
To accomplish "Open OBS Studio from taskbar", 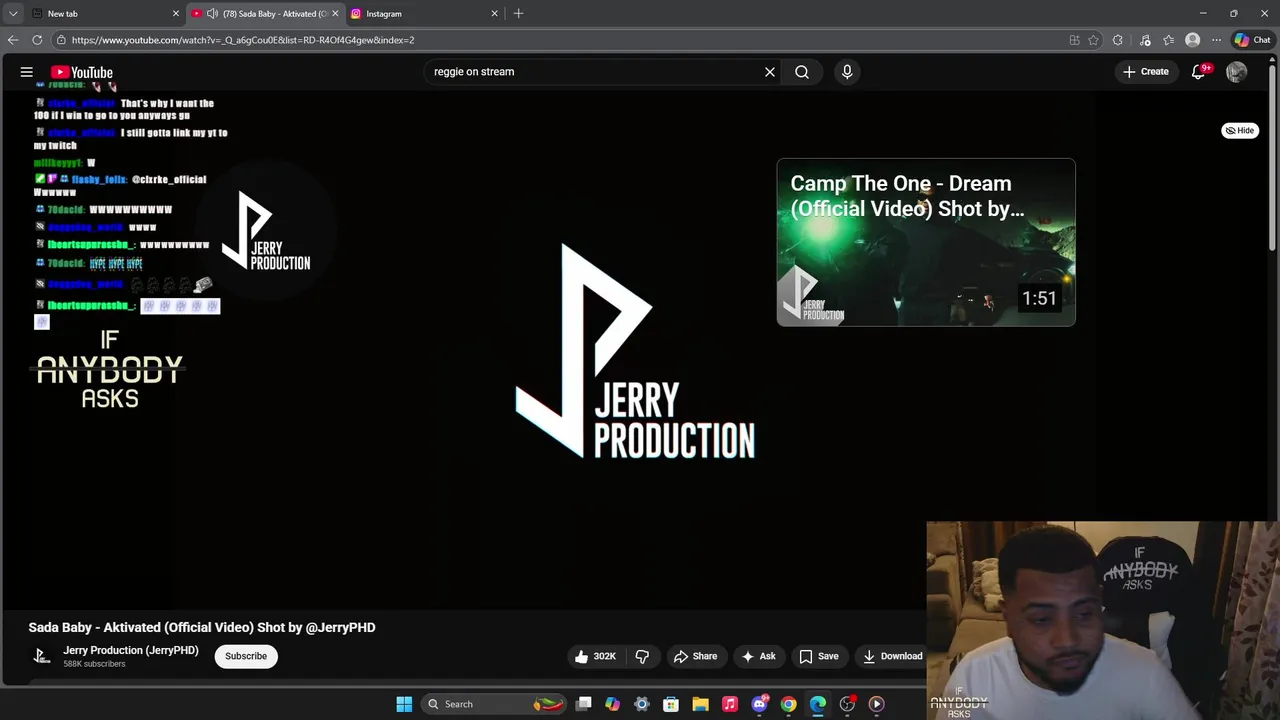I will point(847,704).
